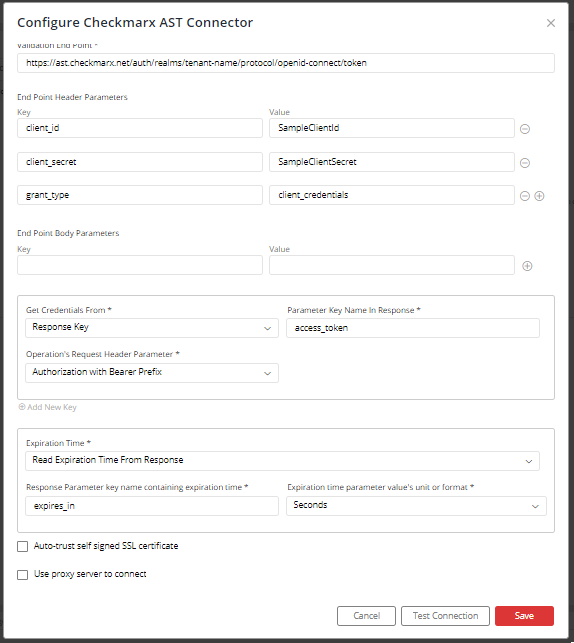Click the Validation End Point URL field
The image size is (574, 643).
(x=286, y=63)
